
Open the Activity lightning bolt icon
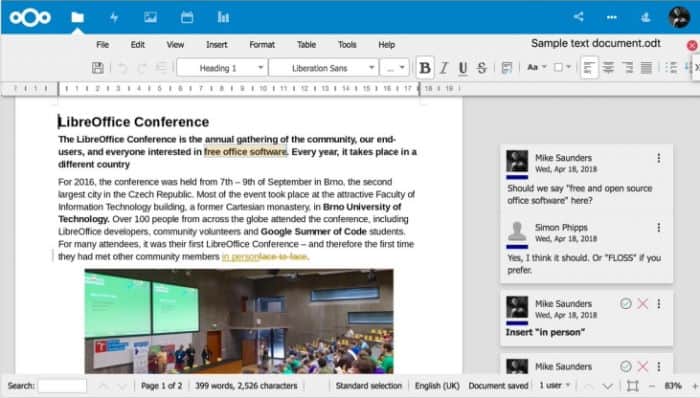pos(114,17)
